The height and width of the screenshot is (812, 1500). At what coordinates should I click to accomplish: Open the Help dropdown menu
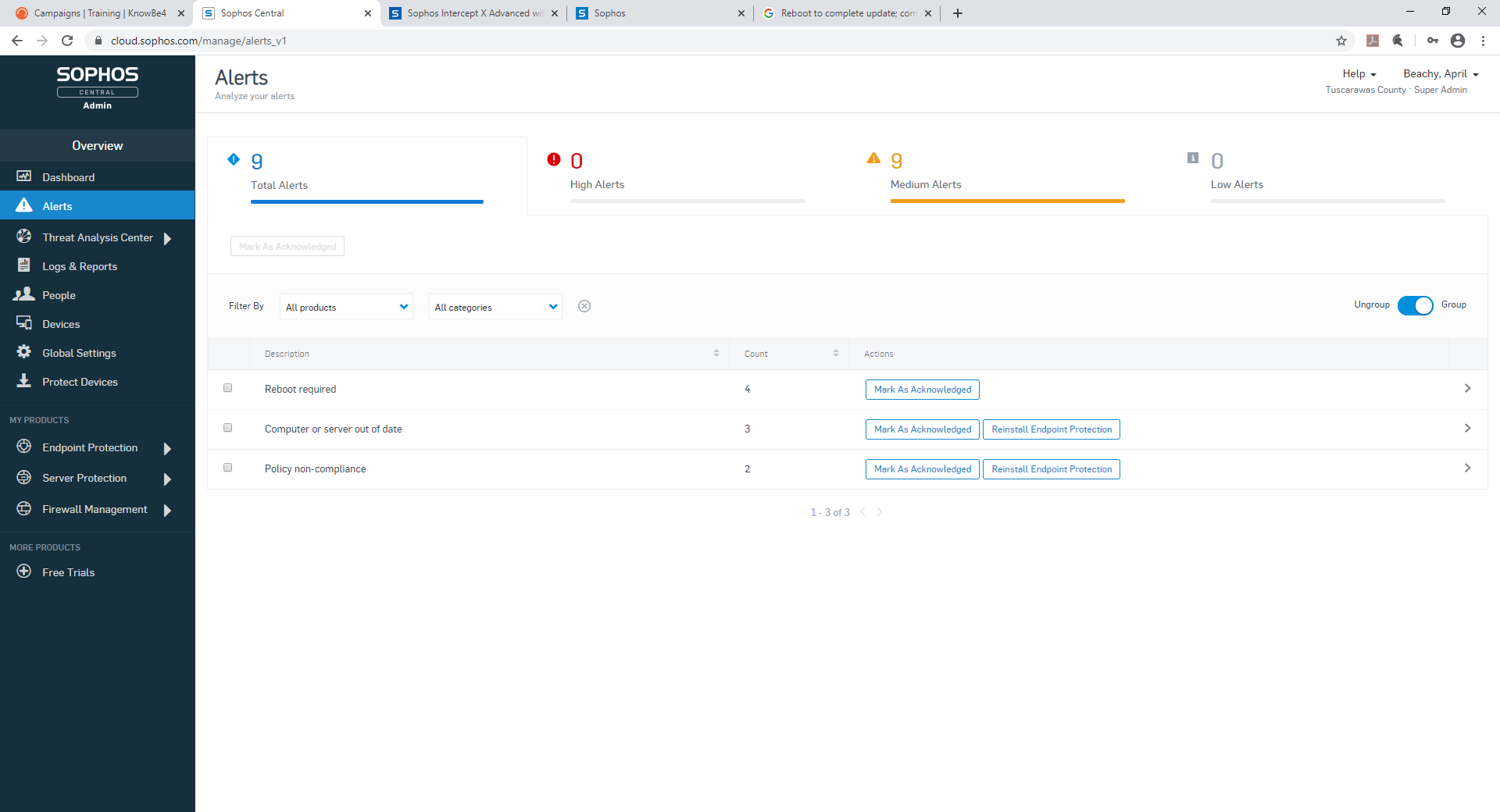point(1359,74)
